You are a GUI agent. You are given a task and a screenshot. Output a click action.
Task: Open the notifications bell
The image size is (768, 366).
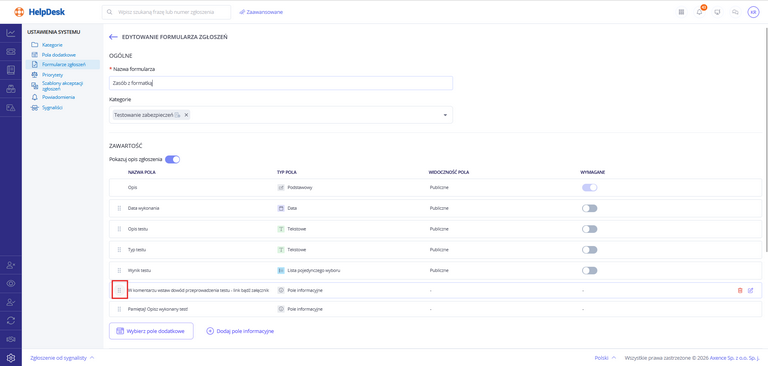699,12
